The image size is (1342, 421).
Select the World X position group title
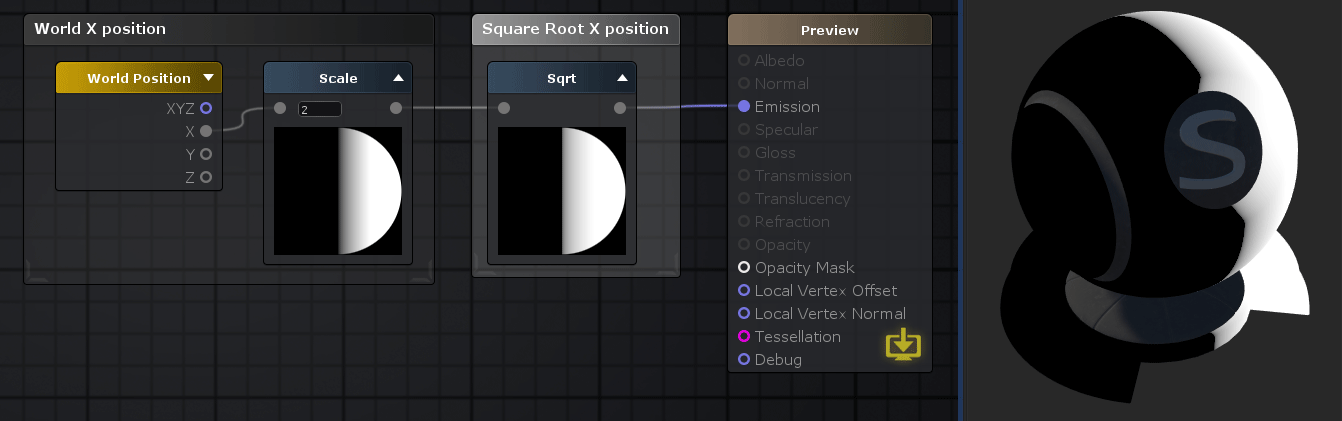100,29
